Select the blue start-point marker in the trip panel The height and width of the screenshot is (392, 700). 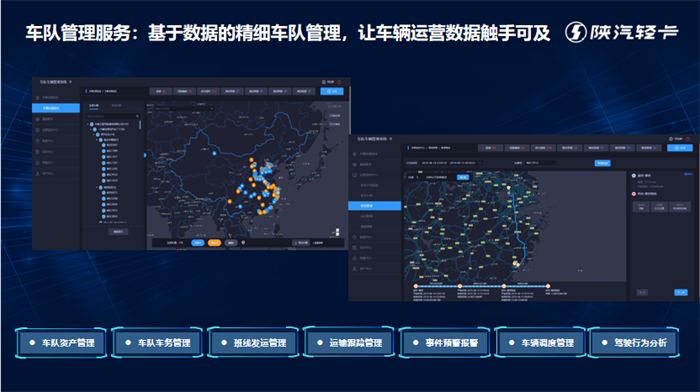(x=634, y=175)
